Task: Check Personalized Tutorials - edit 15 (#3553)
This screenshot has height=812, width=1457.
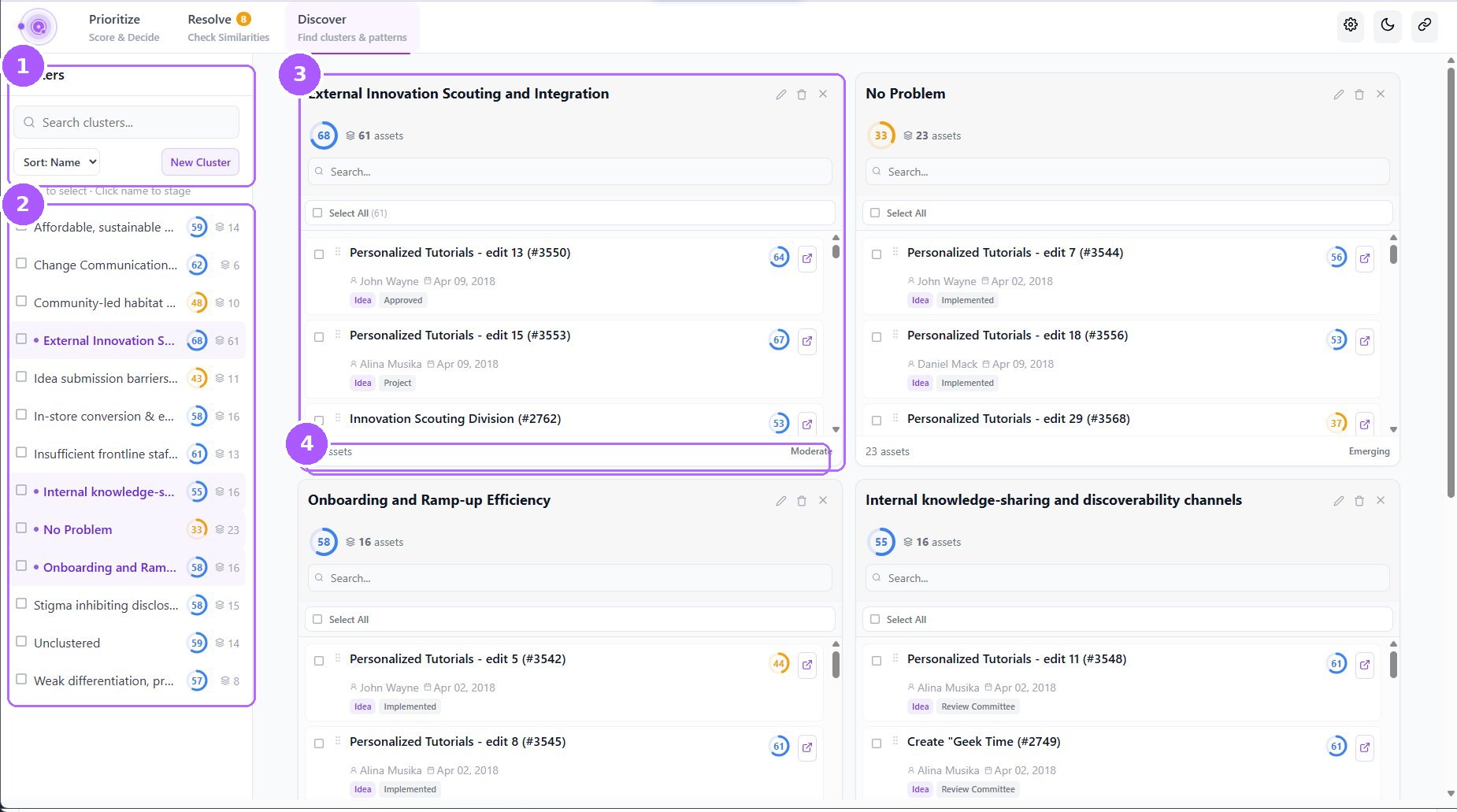Action: coord(319,337)
